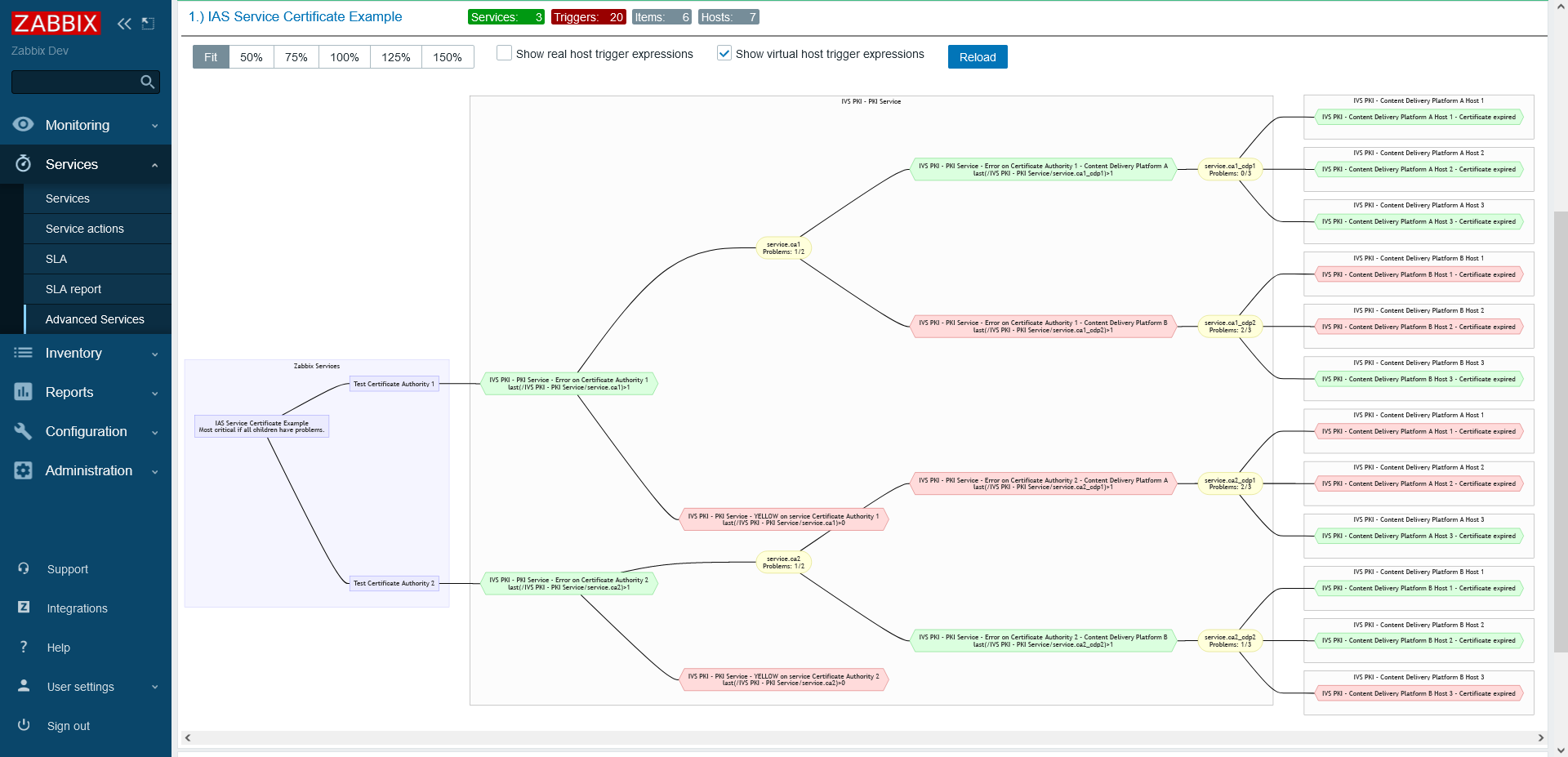Uncheck Show virtual host trigger expressions
The height and width of the screenshot is (757, 1568).
724,53
